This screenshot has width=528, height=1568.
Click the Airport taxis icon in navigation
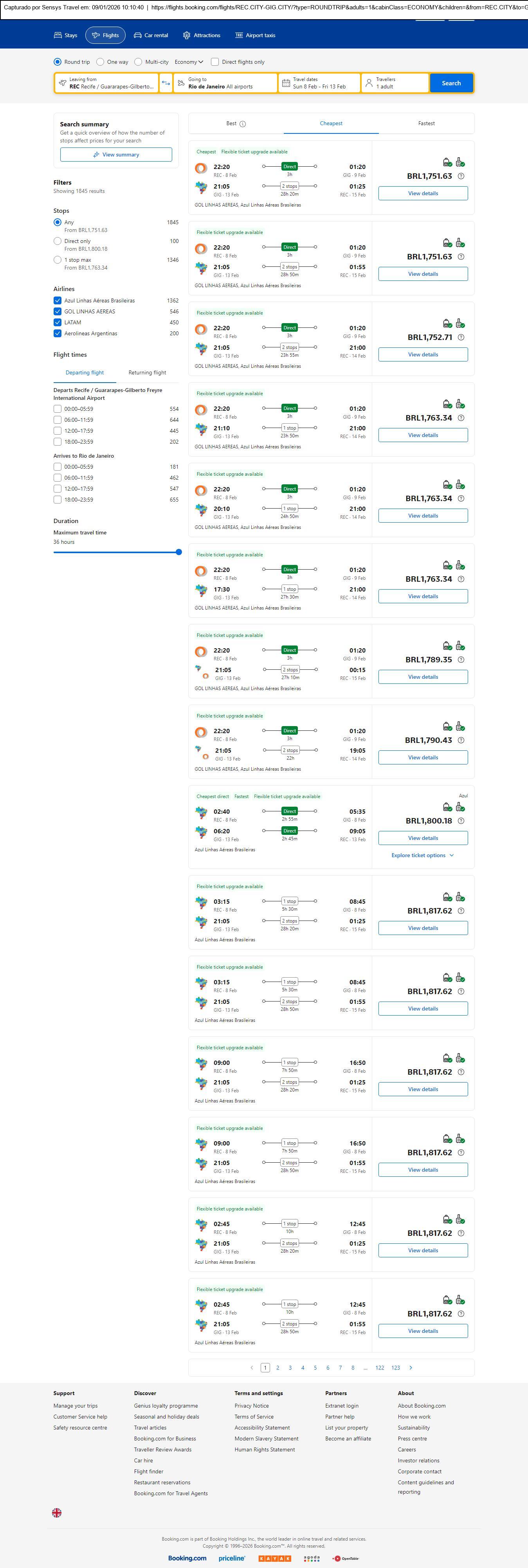pos(239,35)
